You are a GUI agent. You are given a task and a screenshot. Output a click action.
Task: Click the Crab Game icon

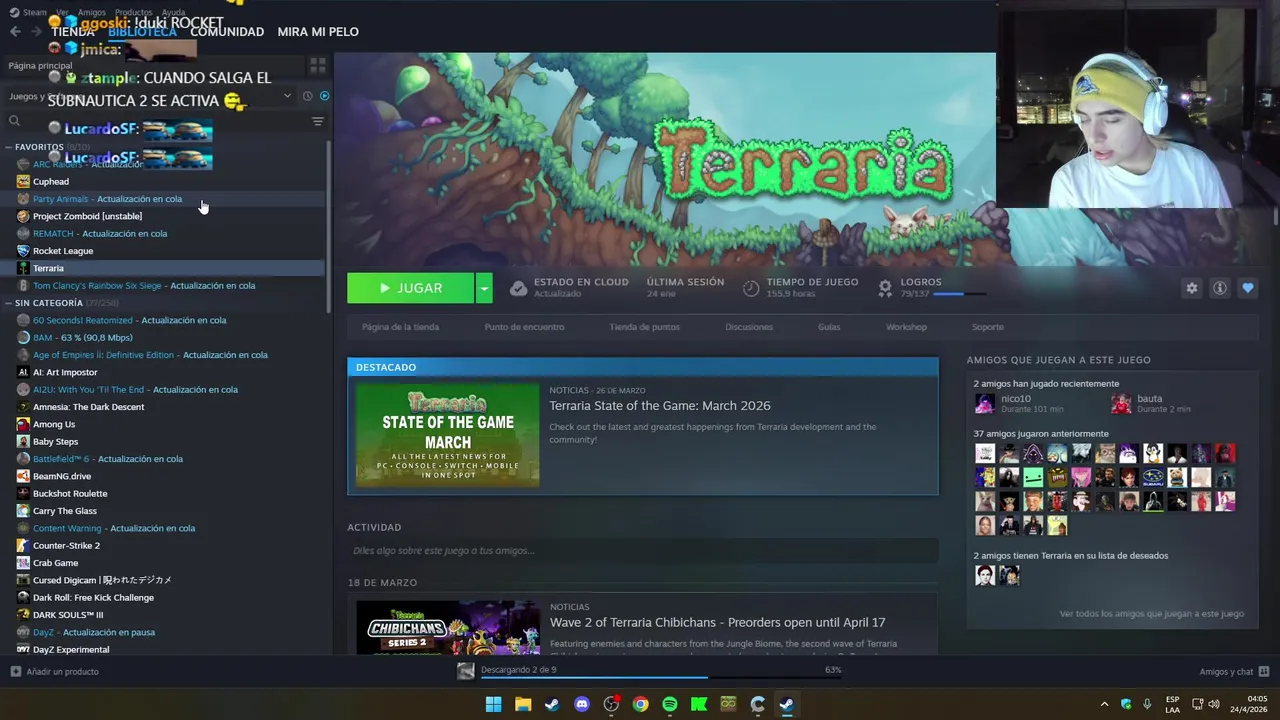(x=23, y=563)
